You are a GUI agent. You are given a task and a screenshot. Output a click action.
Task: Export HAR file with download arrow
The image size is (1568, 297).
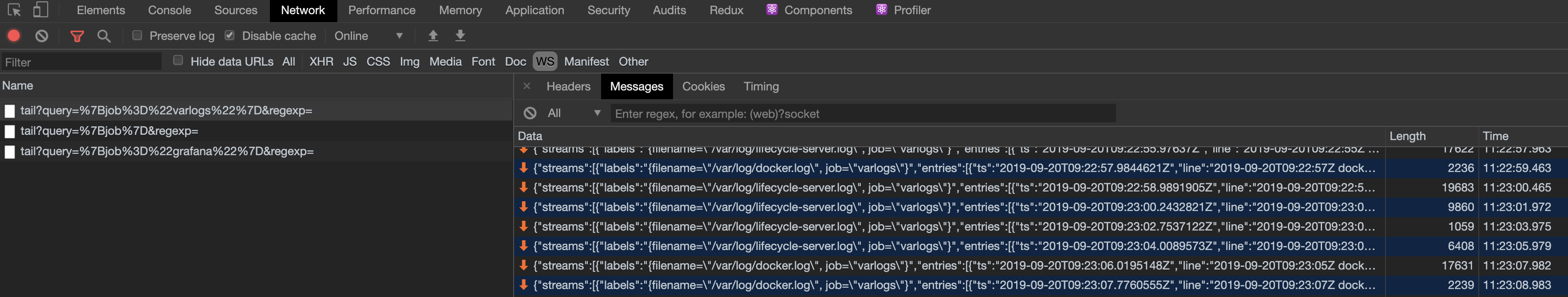[460, 36]
